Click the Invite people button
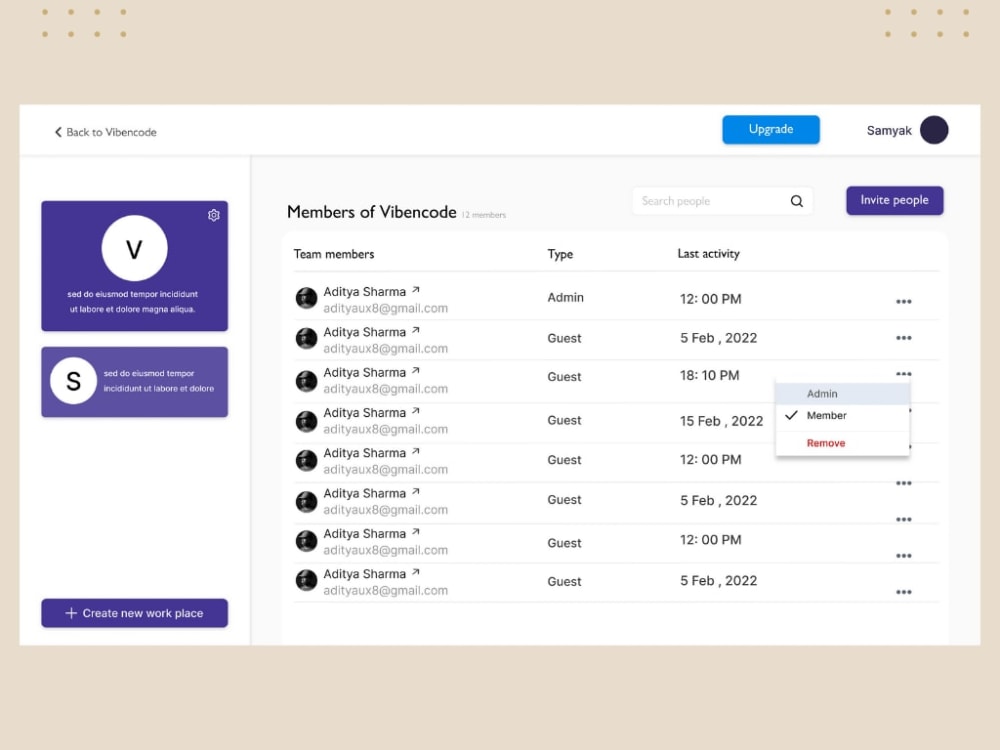This screenshot has width=1000, height=750. (x=894, y=200)
